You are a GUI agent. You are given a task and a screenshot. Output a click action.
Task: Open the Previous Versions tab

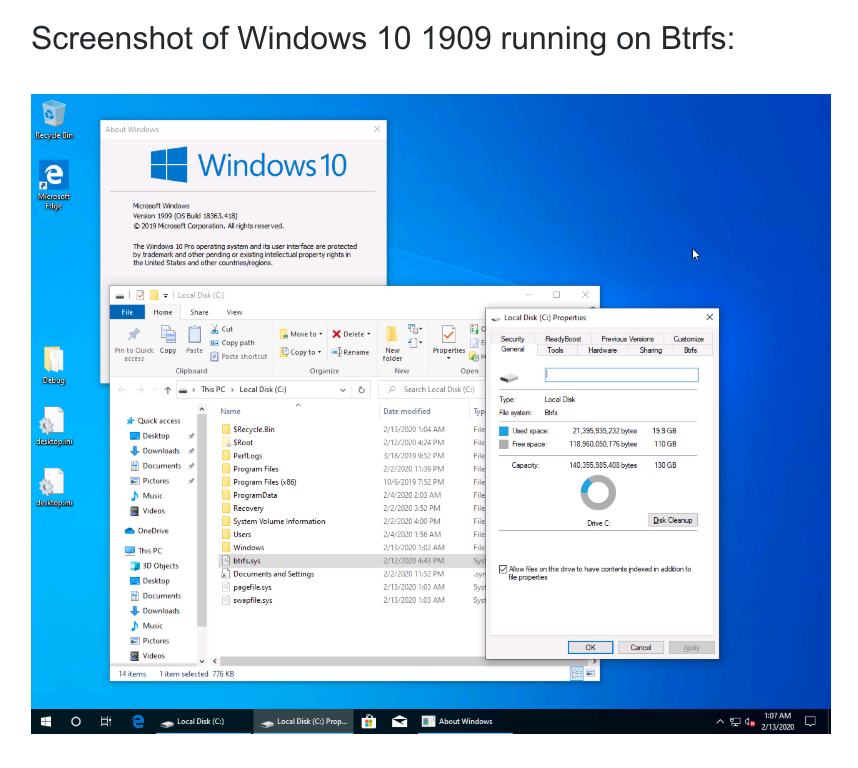628,339
